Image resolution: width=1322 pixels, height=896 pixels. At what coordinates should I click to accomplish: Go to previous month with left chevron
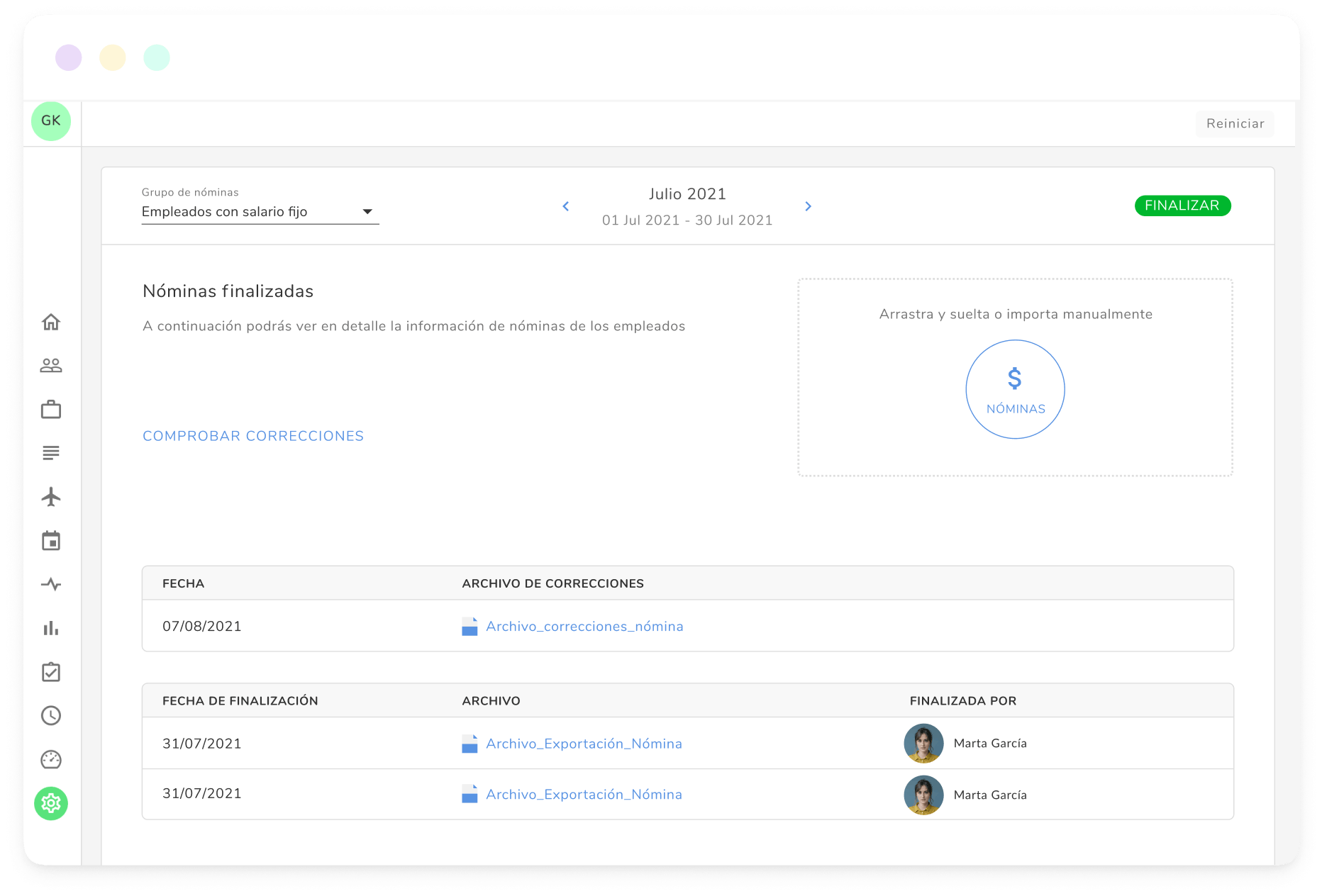[x=566, y=206]
